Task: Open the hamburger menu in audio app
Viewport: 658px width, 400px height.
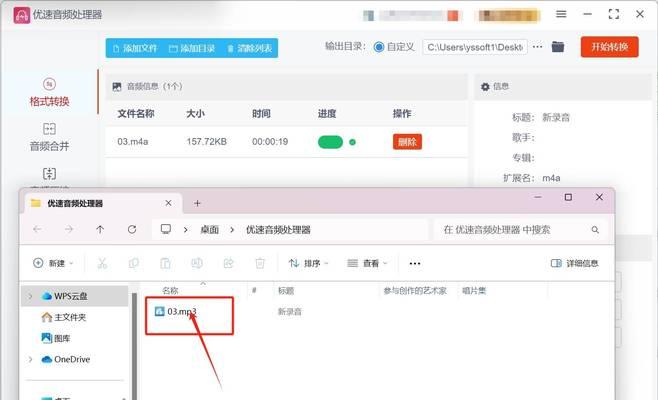Action: pyautogui.click(x=561, y=14)
